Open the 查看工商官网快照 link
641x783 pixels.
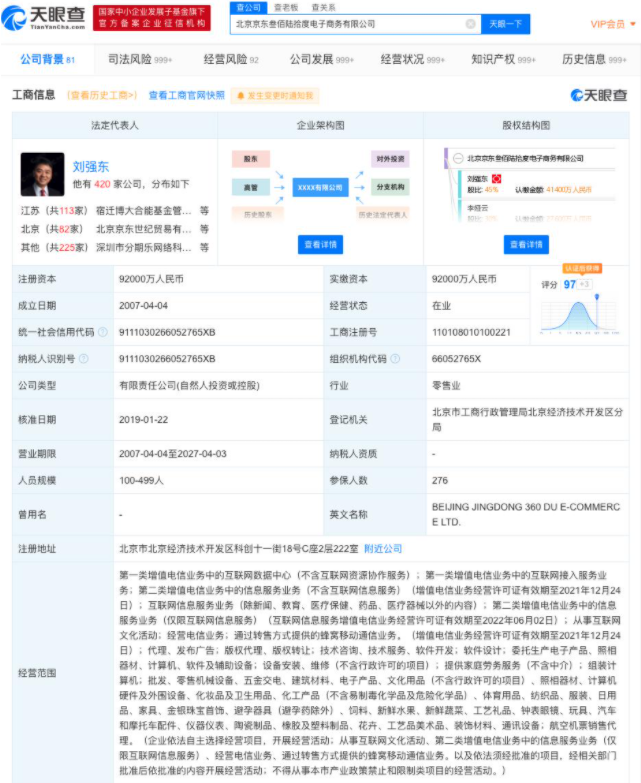click(187, 95)
